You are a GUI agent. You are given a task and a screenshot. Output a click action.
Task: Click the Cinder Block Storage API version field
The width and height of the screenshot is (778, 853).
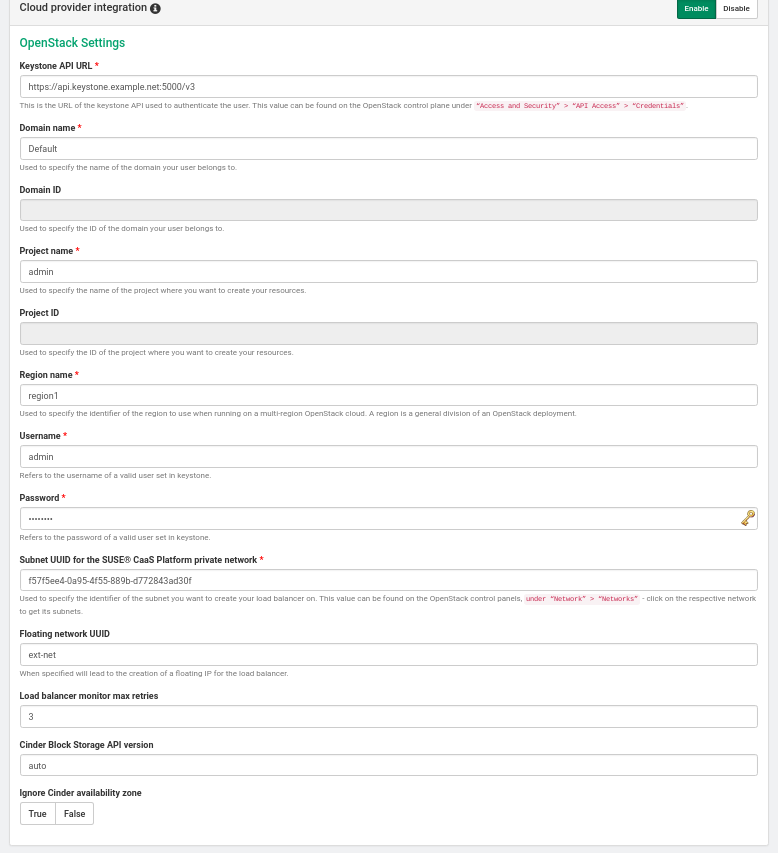coord(388,765)
